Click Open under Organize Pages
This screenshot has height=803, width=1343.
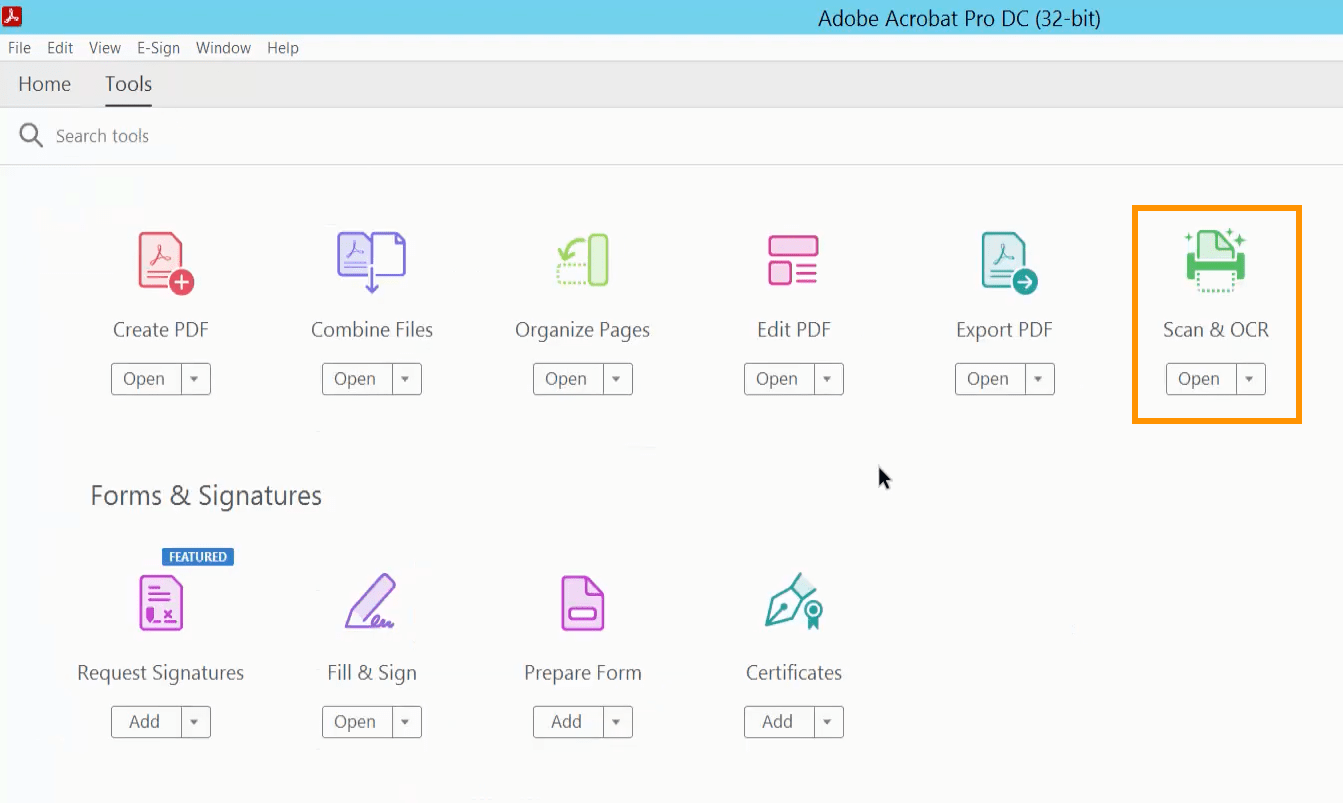(x=567, y=379)
